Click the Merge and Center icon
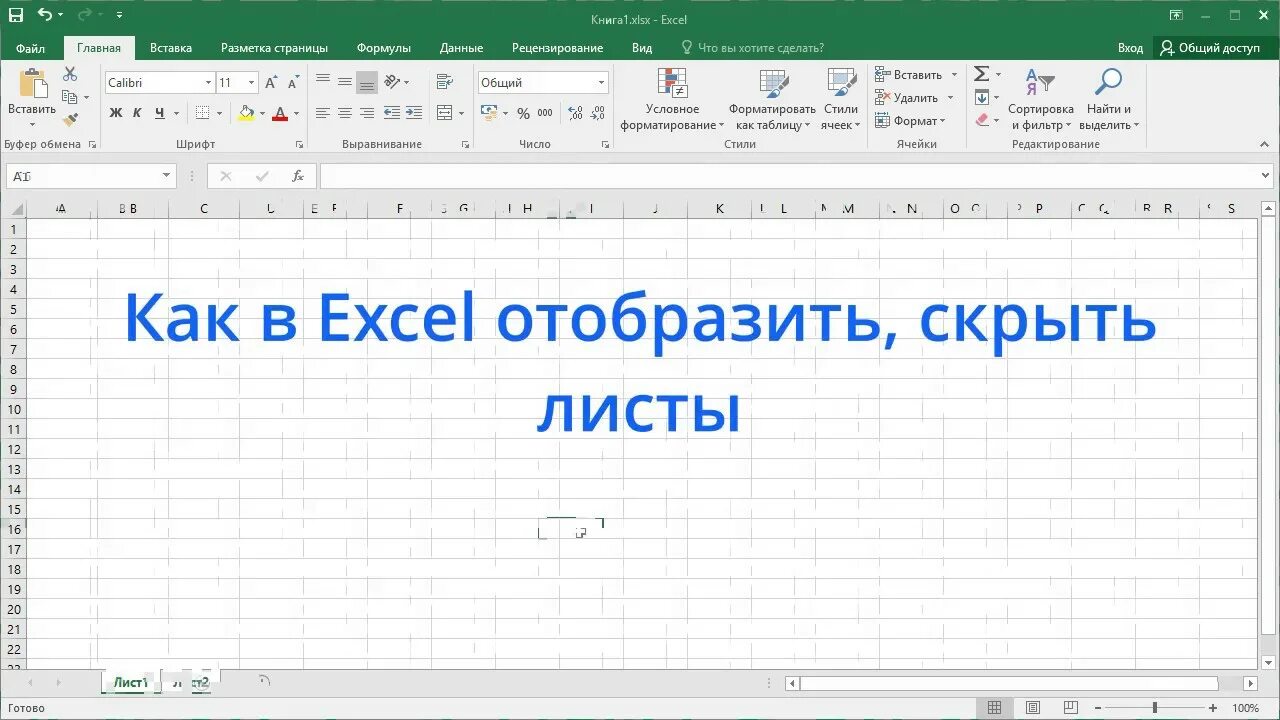The width and height of the screenshot is (1280, 720). [445, 113]
